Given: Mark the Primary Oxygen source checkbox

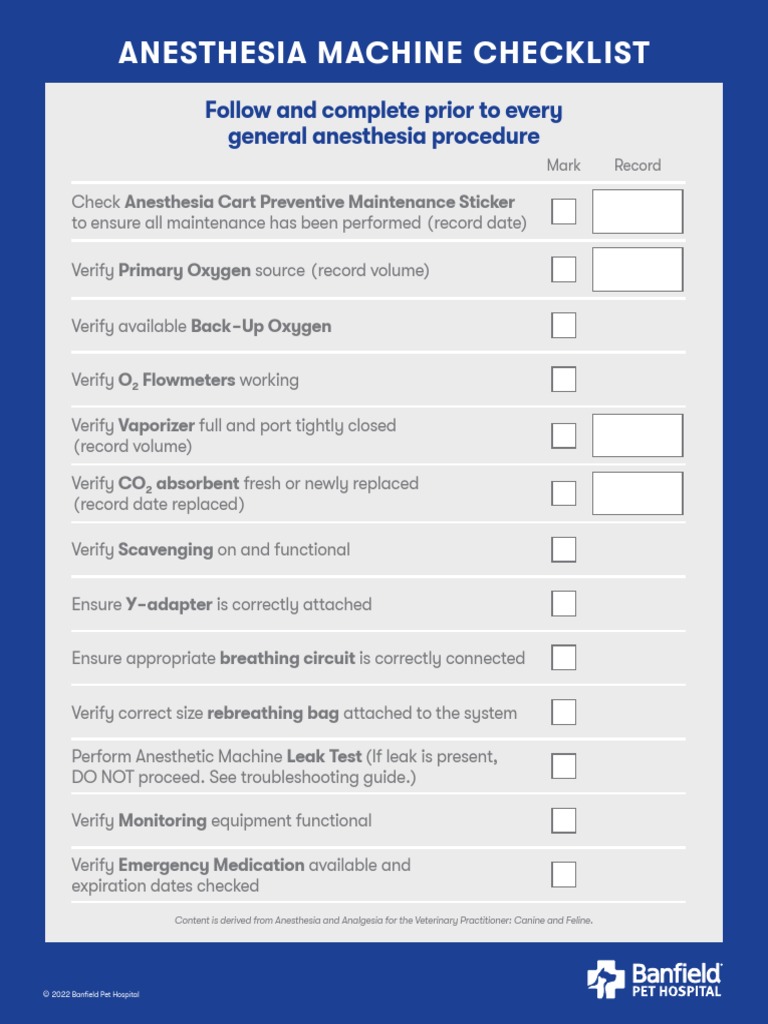Looking at the screenshot, I should (564, 270).
